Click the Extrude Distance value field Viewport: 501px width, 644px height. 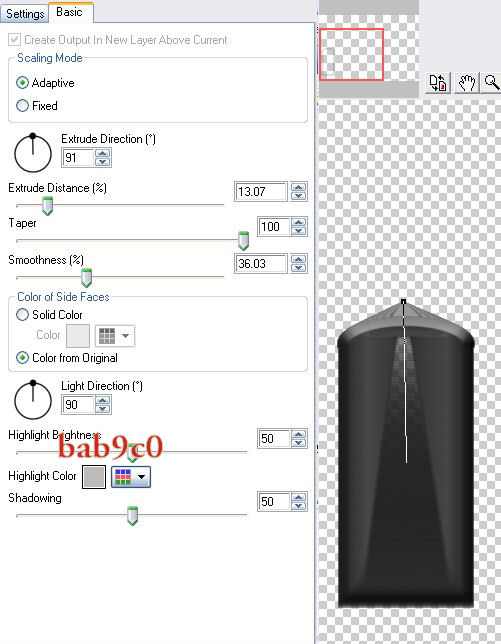coord(260,191)
